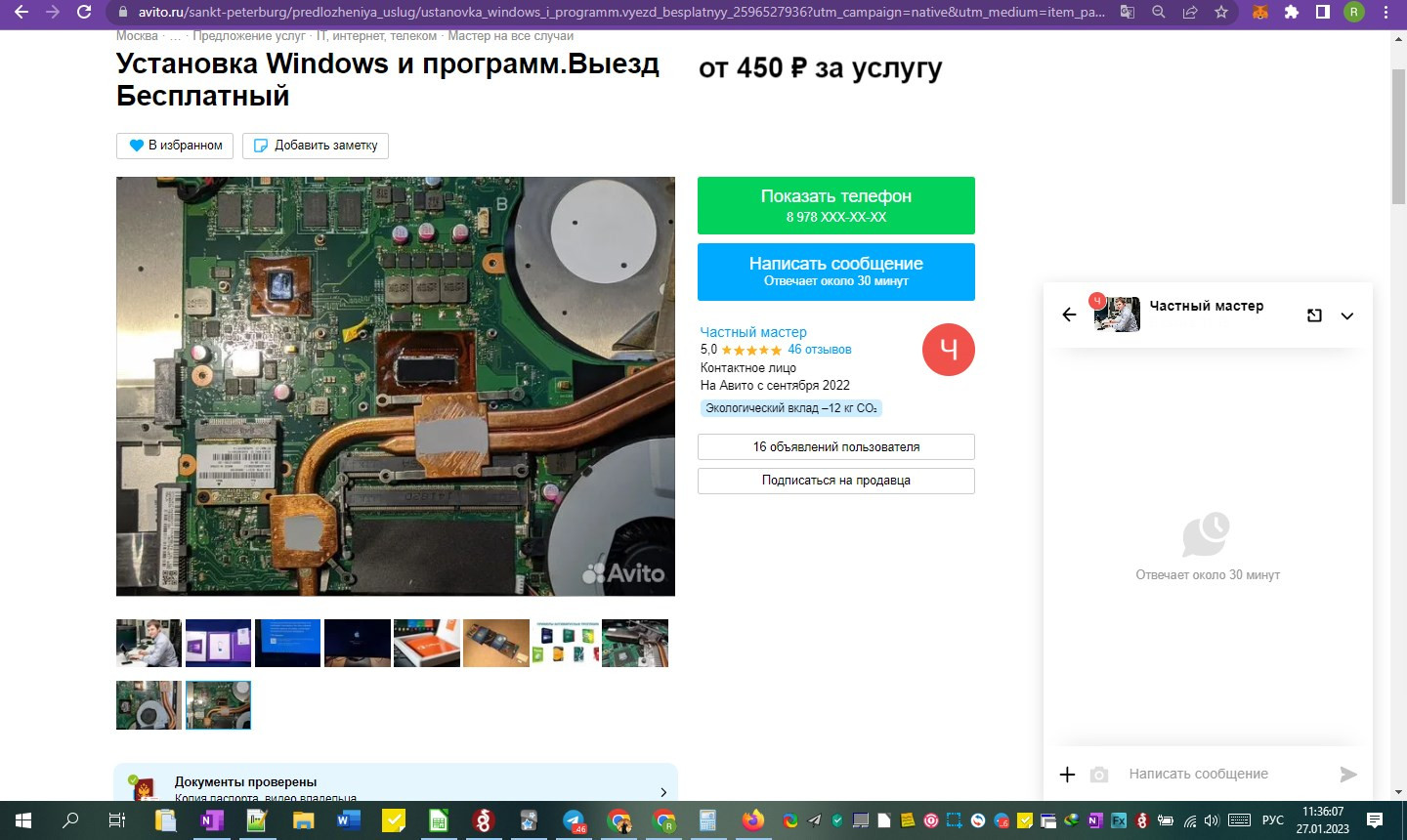Open the Chrome profile avatar R
The width and height of the screenshot is (1407, 840).
pos(1354,12)
